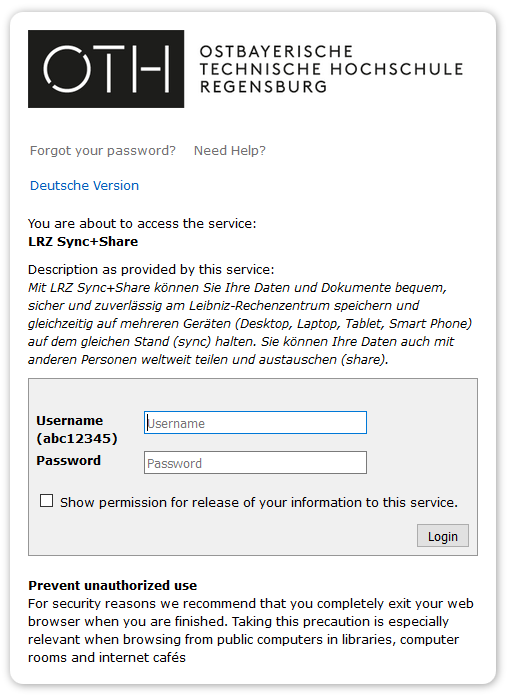Click the show permission for release label

pos(259,502)
